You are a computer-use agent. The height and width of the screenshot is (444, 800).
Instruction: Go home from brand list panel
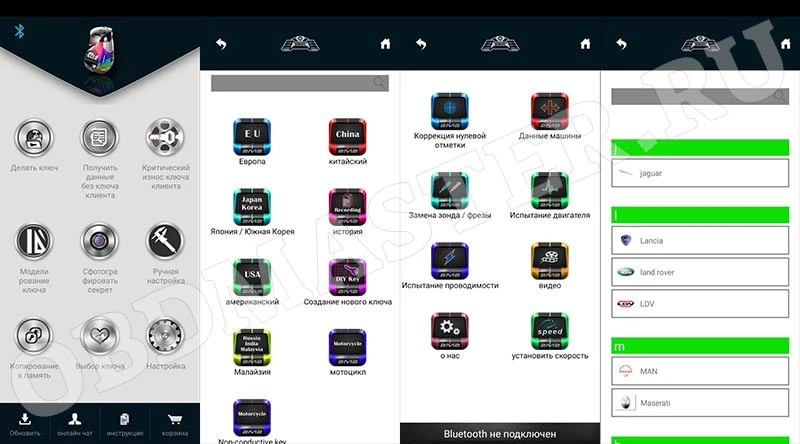pyautogui.click(x=786, y=44)
